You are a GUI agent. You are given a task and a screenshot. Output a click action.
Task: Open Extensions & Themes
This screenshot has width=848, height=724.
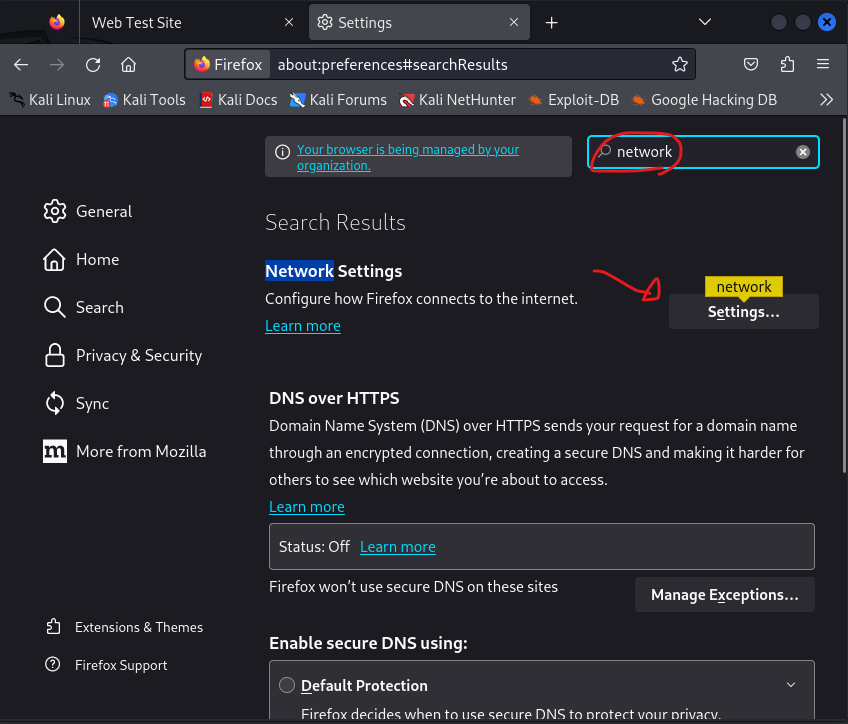click(x=124, y=627)
